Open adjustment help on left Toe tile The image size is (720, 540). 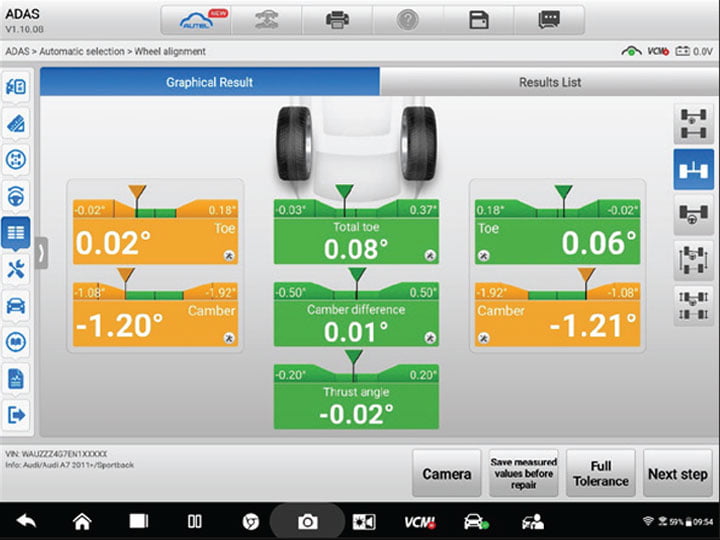point(229,256)
